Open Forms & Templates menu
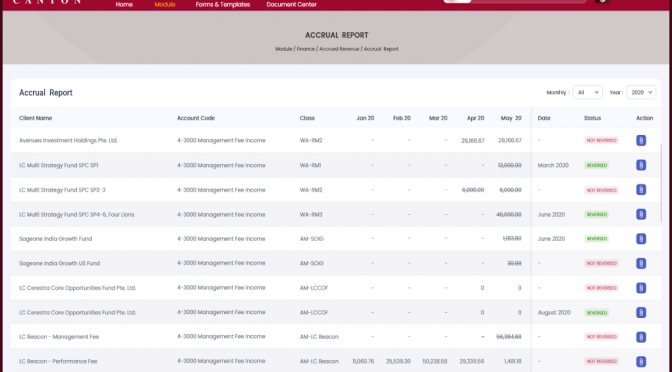This screenshot has height=372, width=672. click(223, 4)
